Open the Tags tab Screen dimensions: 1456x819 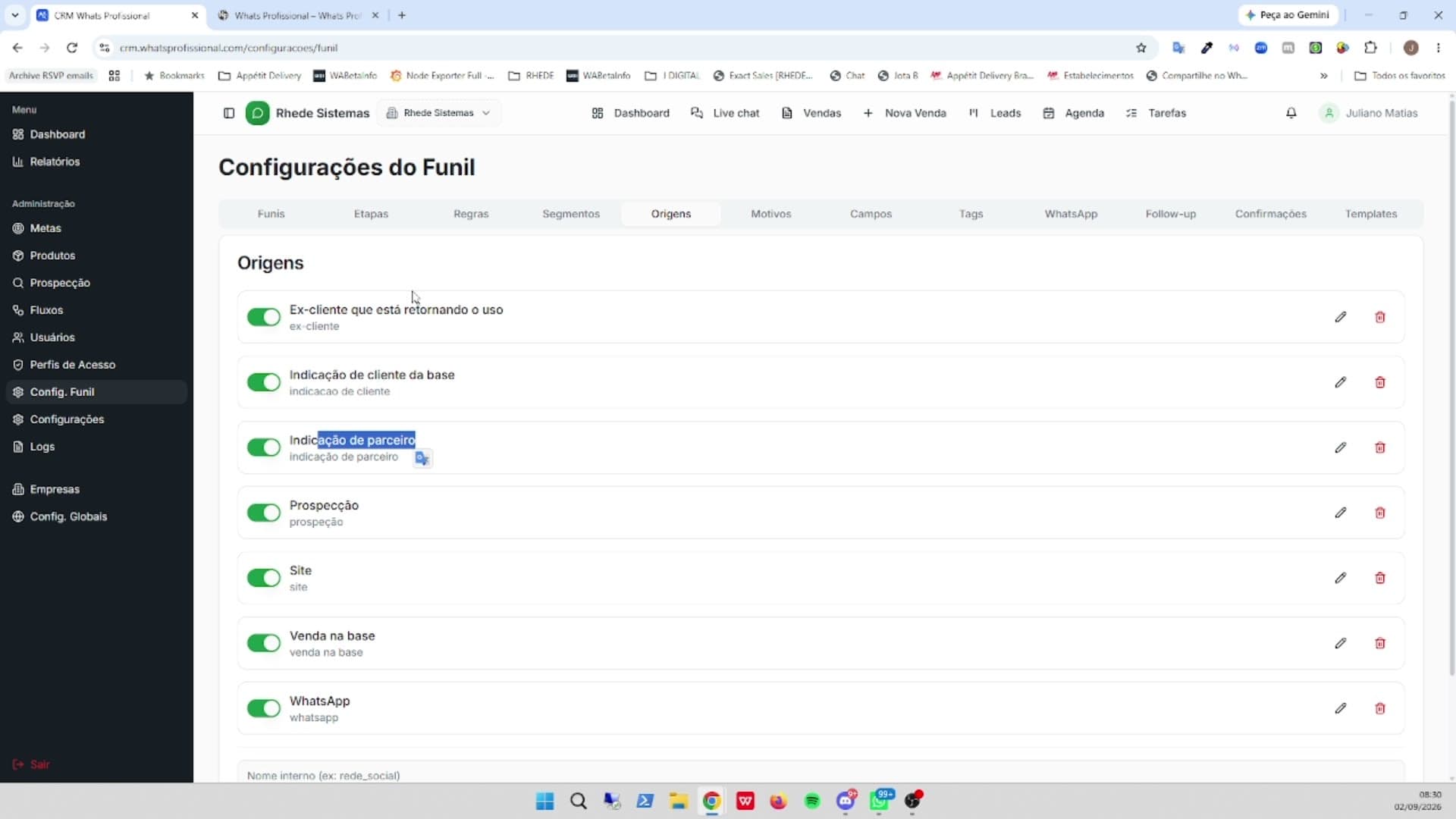pos(971,214)
